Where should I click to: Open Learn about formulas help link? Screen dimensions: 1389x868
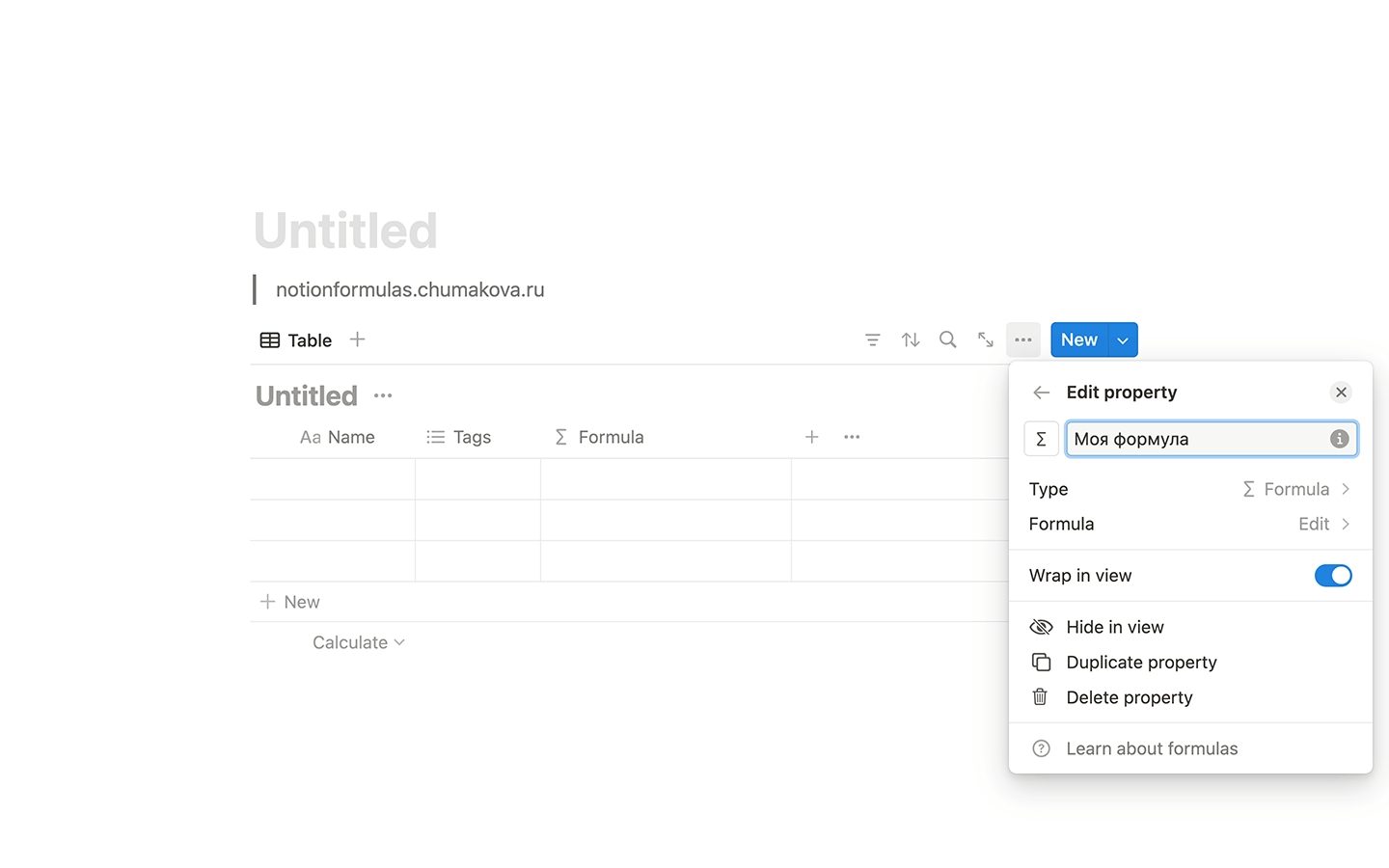[1190, 748]
